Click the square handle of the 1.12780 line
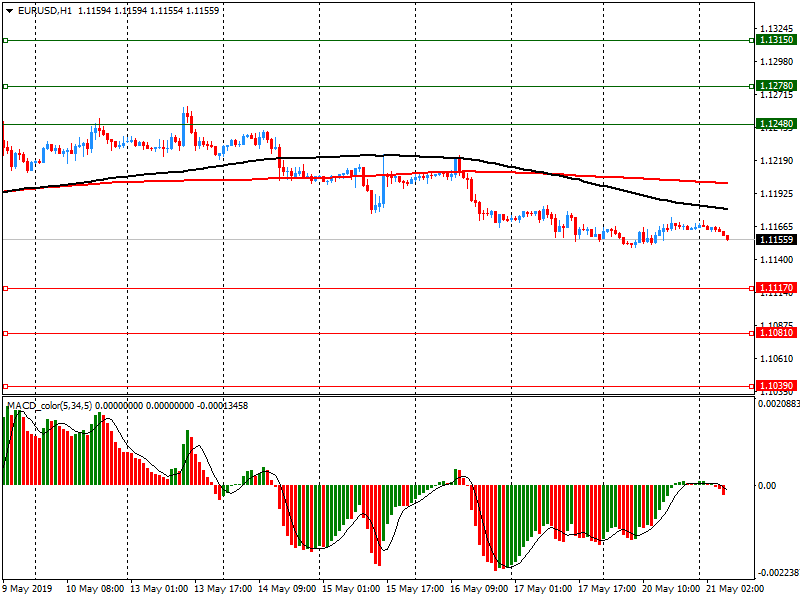800x600 pixels. click(x=5, y=86)
